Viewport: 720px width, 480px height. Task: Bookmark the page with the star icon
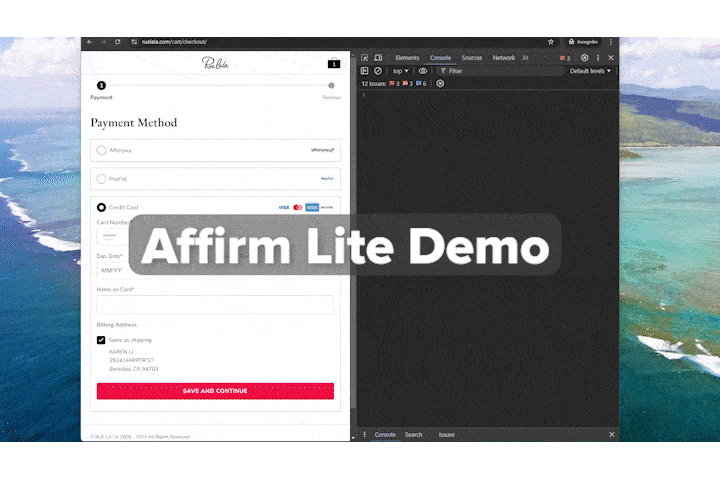click(x=551, y=42)
